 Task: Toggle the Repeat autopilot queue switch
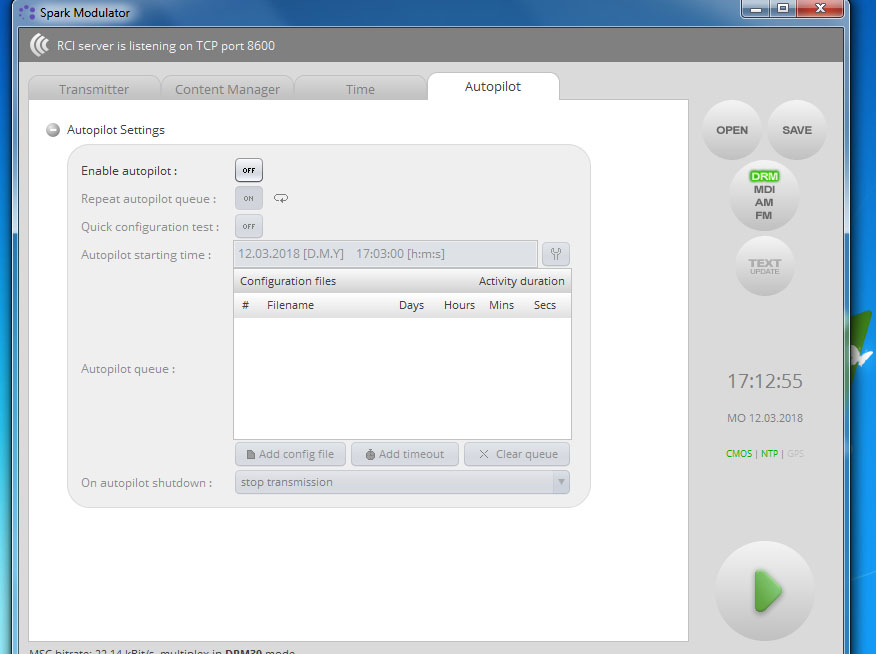(249, 199)
